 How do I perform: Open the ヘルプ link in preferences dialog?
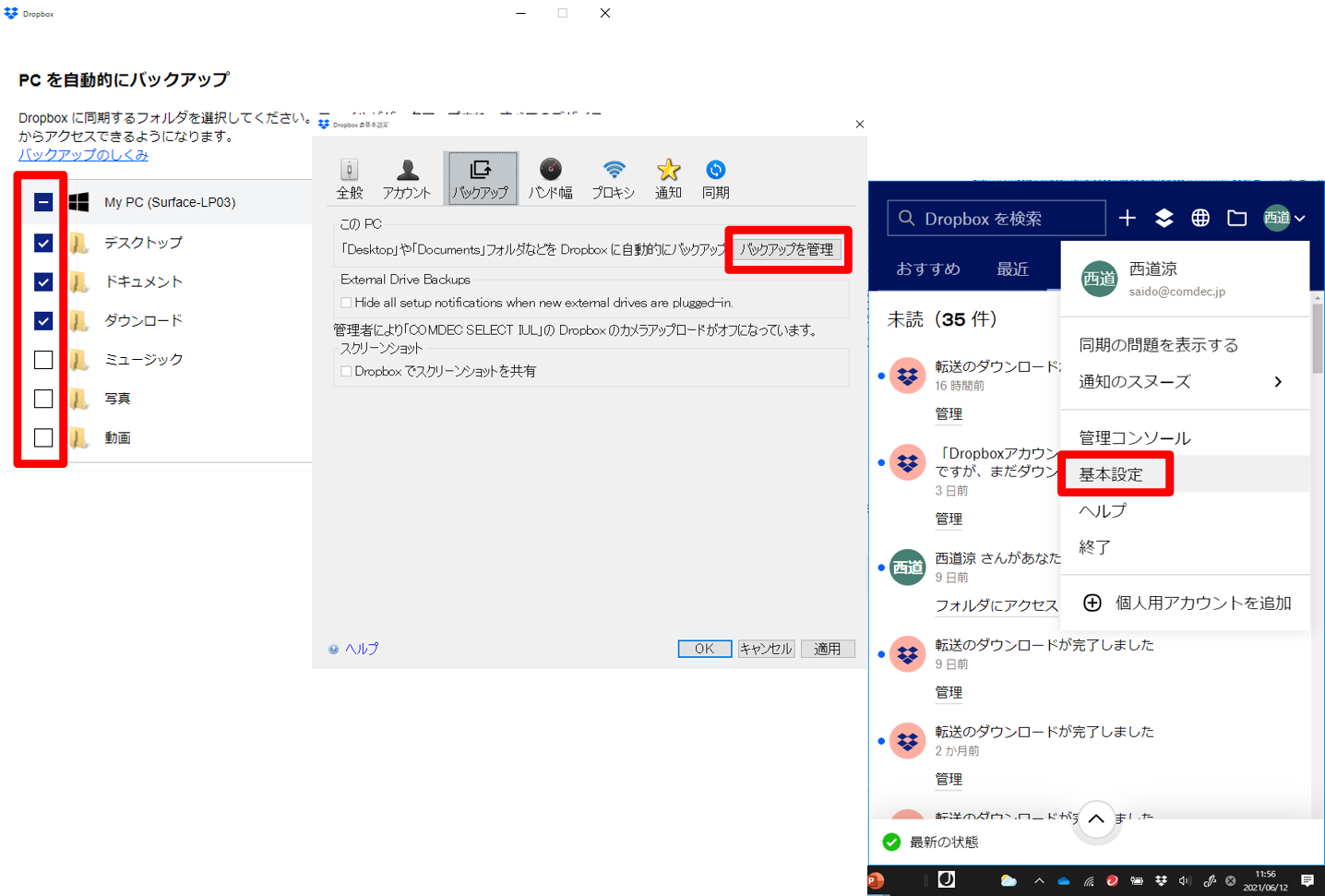[362, 649]
